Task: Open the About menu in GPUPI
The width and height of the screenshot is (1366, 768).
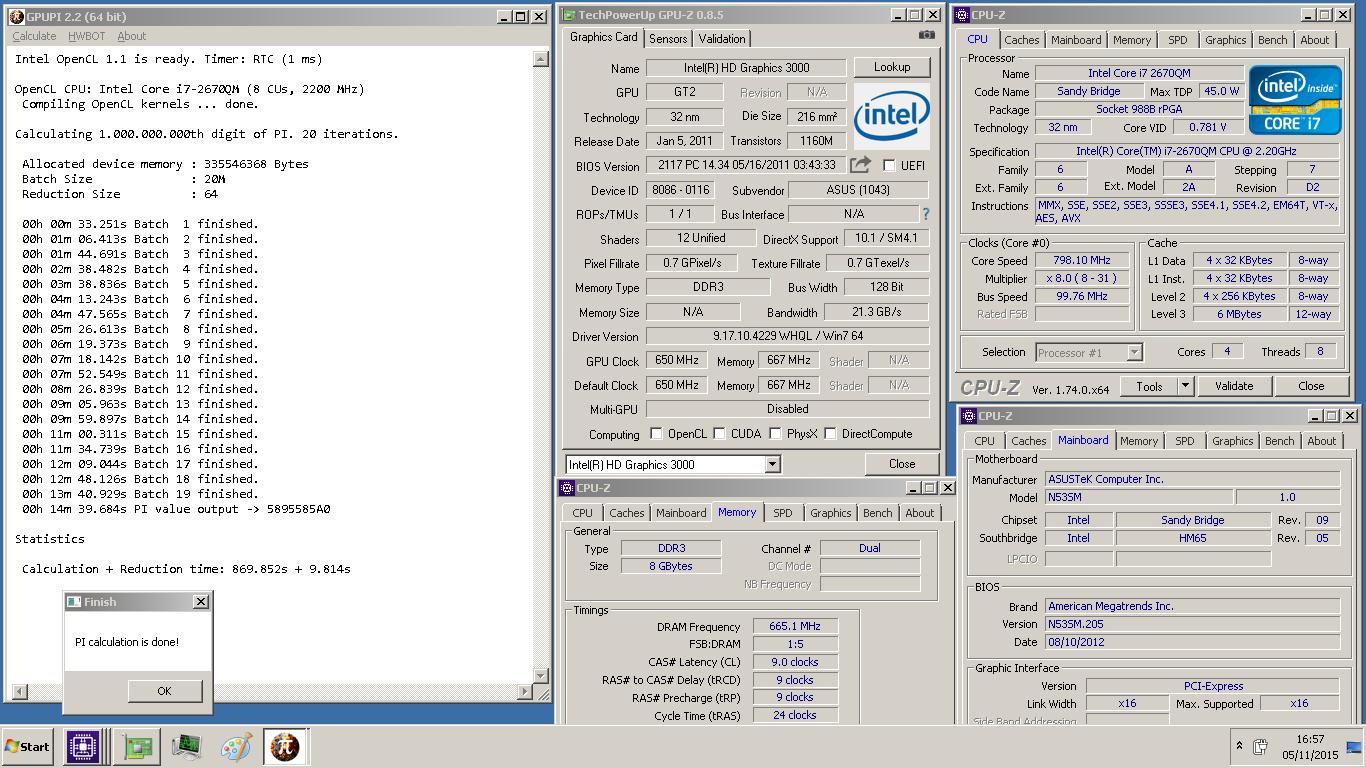Action: coord(132,36)
